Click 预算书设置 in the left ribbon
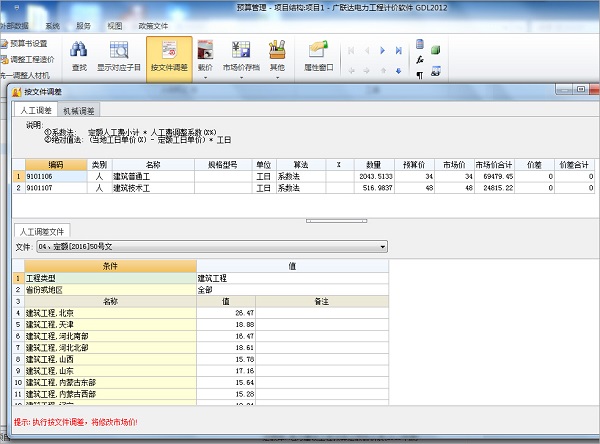Image resolution: width=600 pixels, height=444 pixels. [24, 44]
